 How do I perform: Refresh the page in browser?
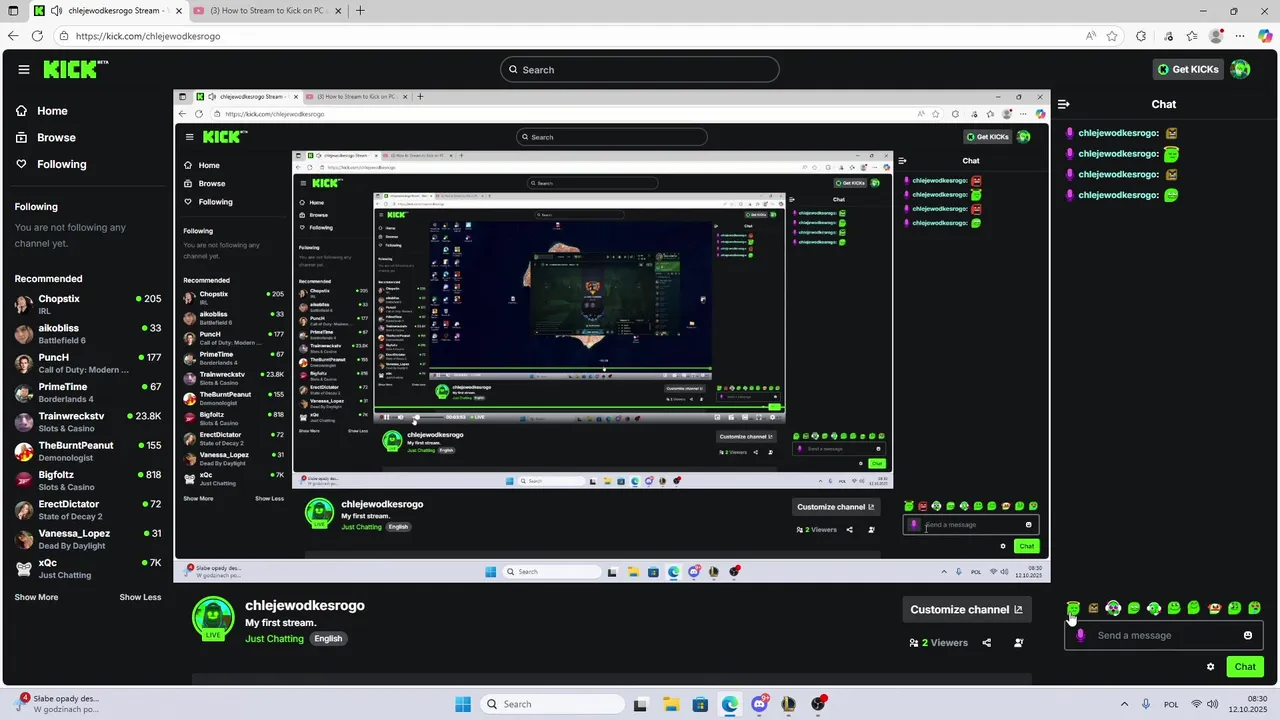pyautogui.click(x=37, y=36)
